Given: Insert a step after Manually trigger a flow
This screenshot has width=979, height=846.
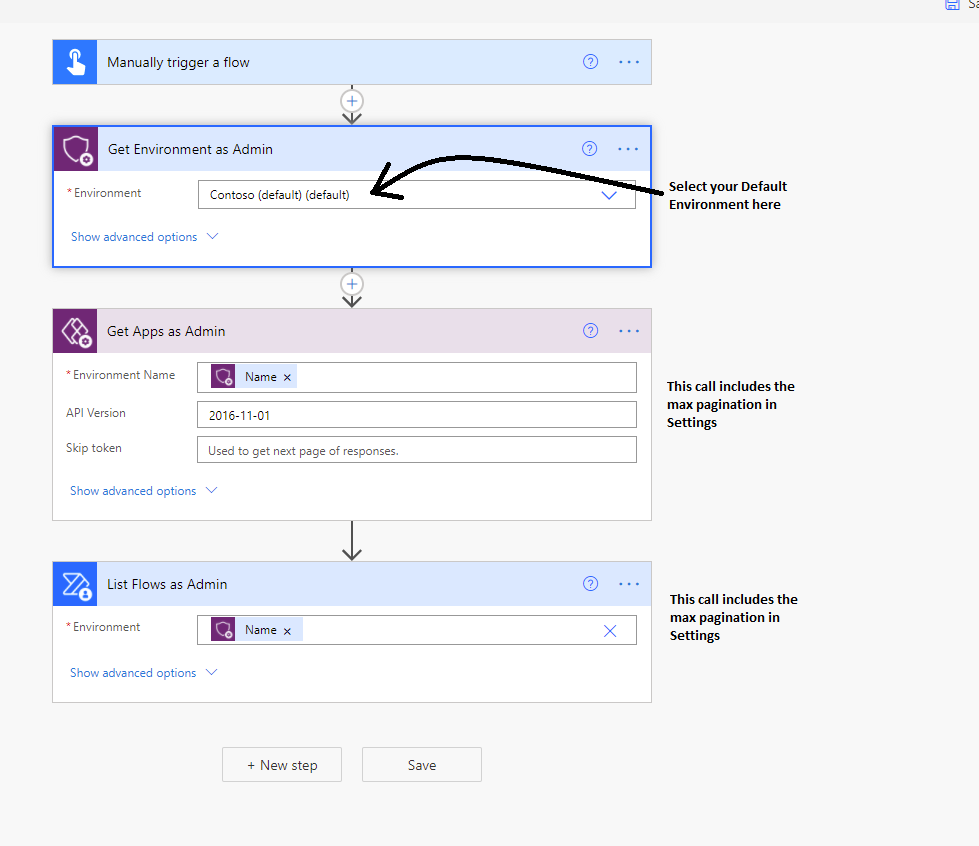Looking at the screenshot, I should [352, 100].
